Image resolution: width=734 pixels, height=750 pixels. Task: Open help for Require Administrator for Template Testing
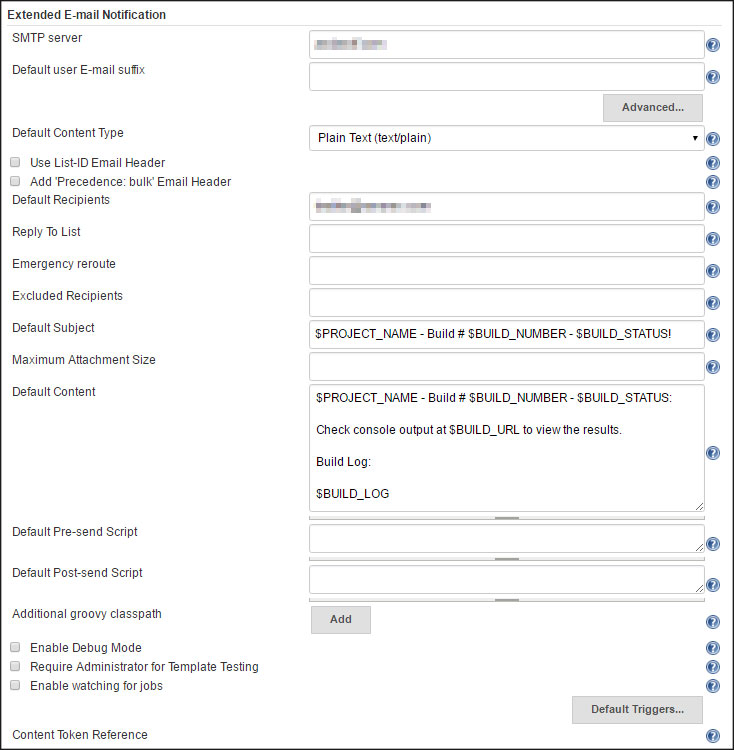coord(712,667)
